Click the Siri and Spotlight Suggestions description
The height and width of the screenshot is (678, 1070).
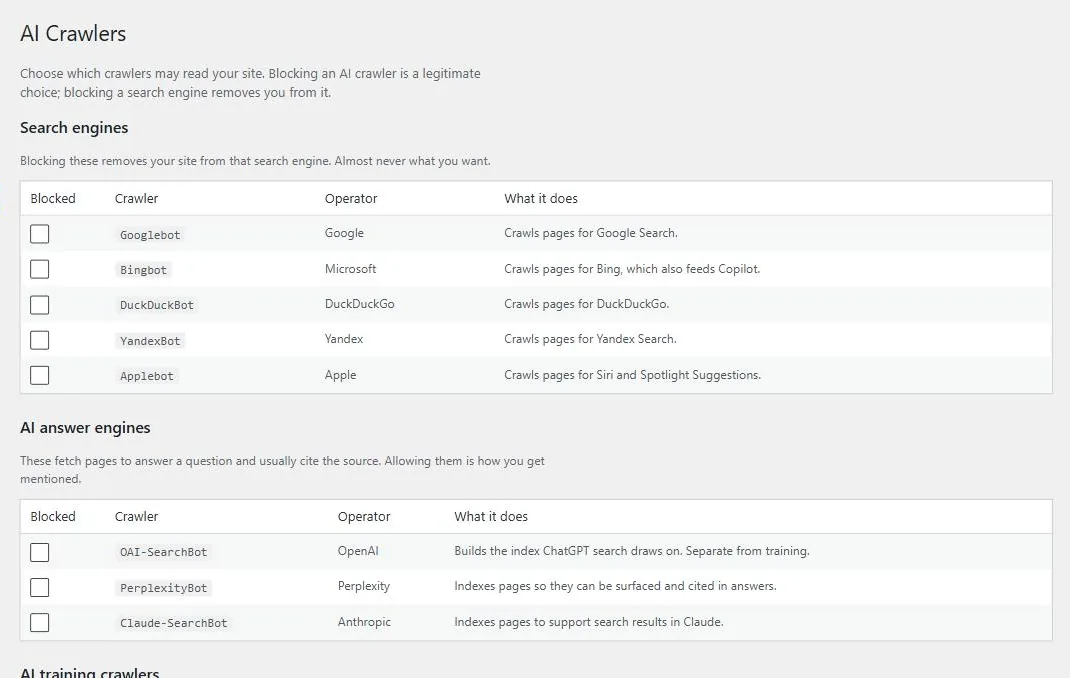tap(633, 375)
